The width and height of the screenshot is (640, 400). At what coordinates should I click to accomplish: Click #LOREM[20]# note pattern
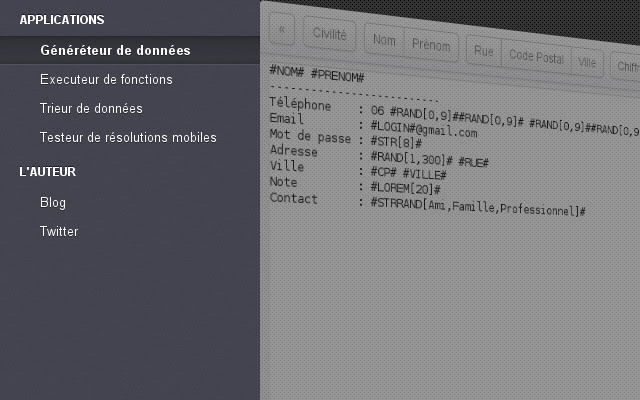(x=405, y=188)
